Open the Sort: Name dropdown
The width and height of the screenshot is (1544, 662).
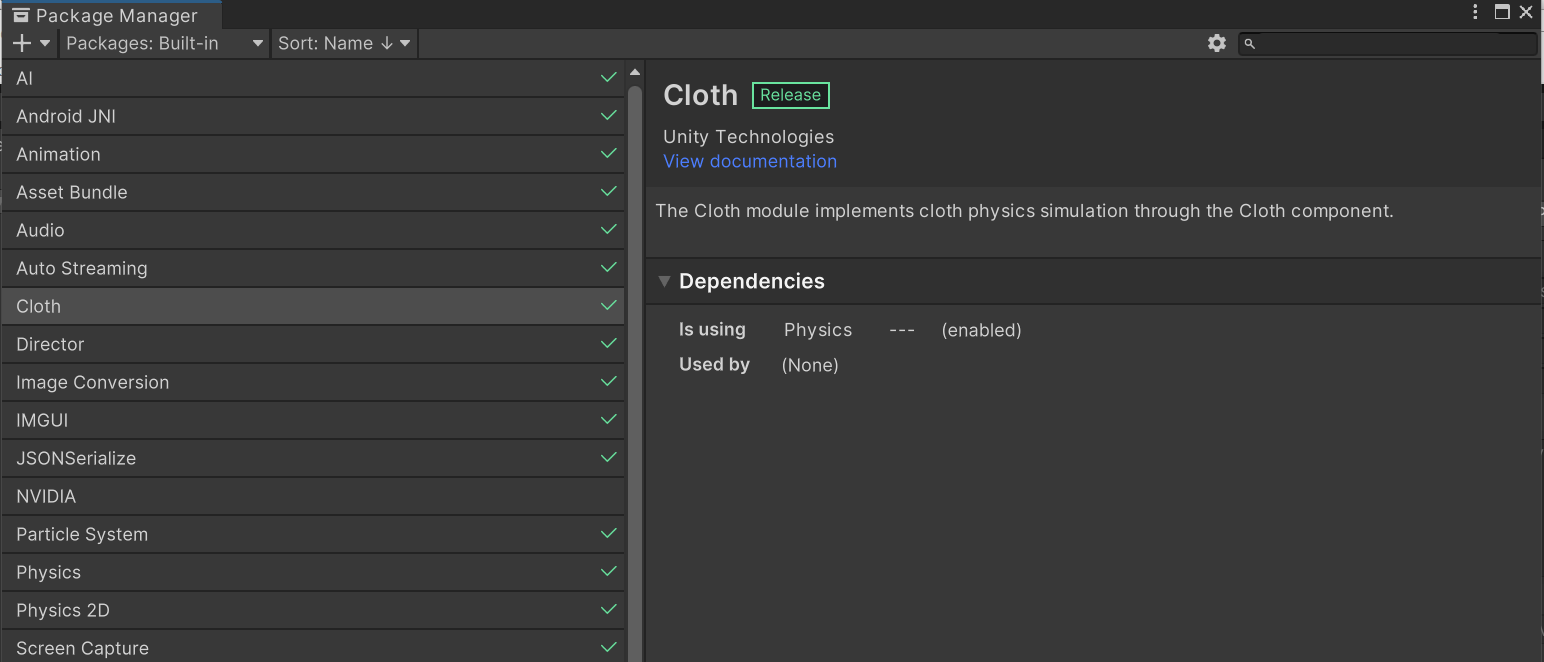[x=344, y=43]
